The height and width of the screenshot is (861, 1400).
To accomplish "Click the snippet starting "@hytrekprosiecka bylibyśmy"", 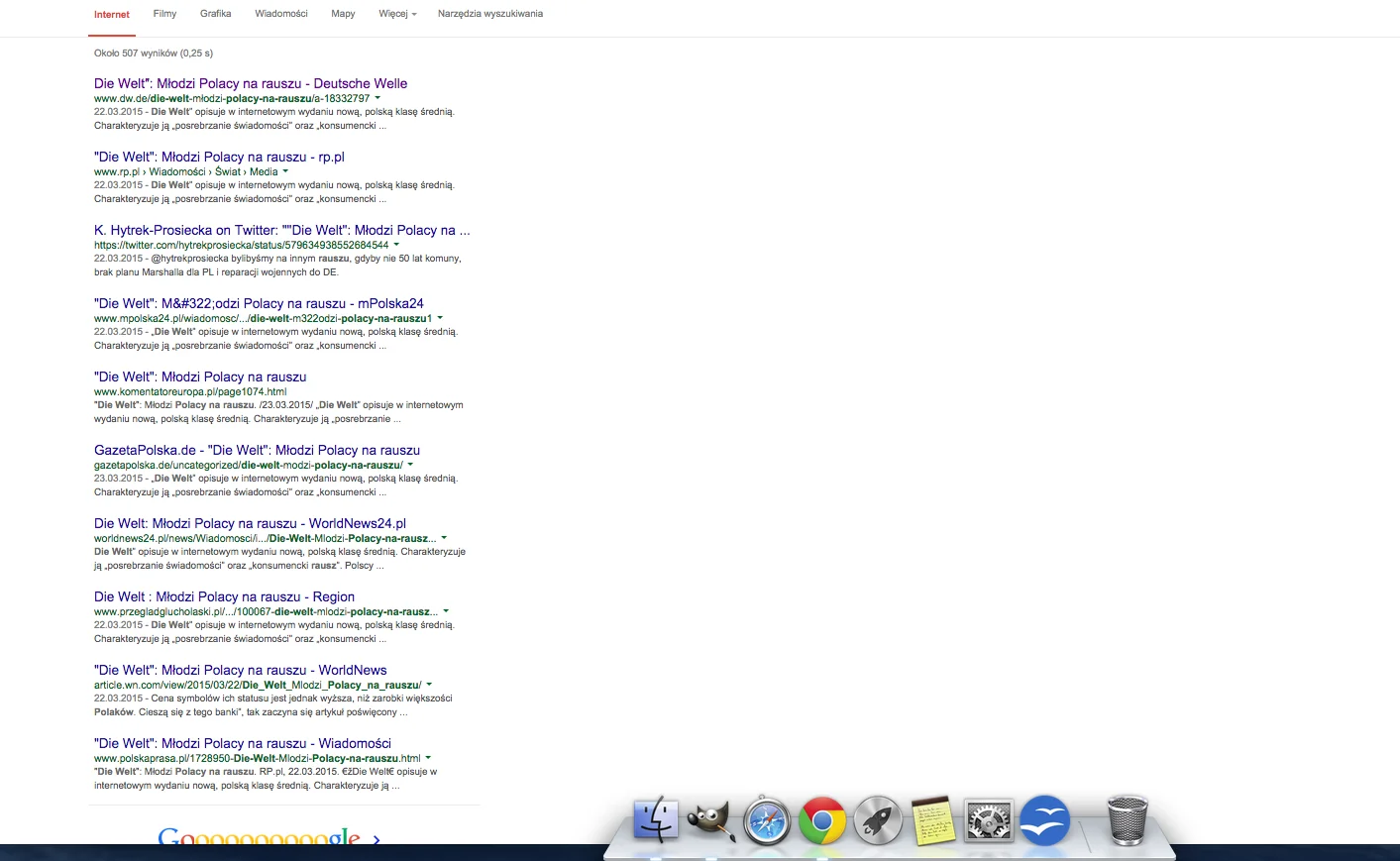I will (277, 266).
